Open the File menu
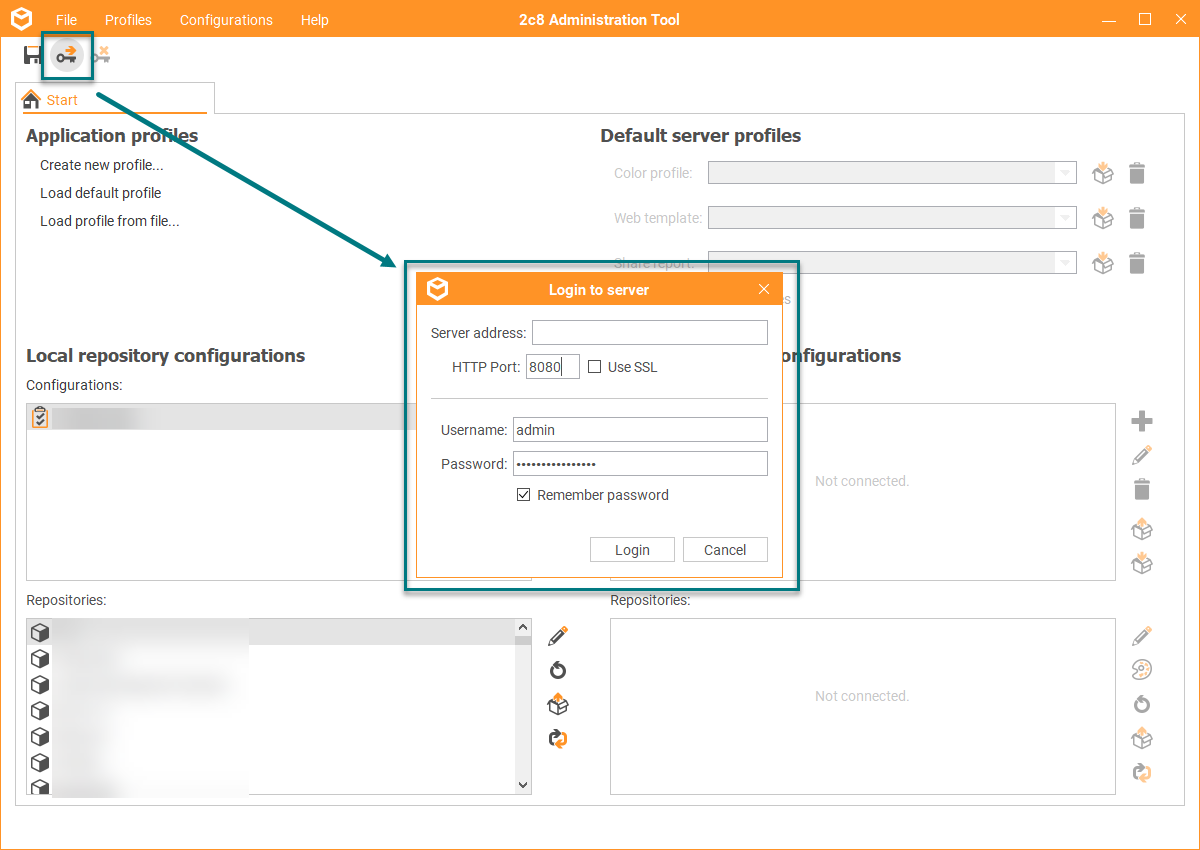1200x850 pixels. coord(67,20)
